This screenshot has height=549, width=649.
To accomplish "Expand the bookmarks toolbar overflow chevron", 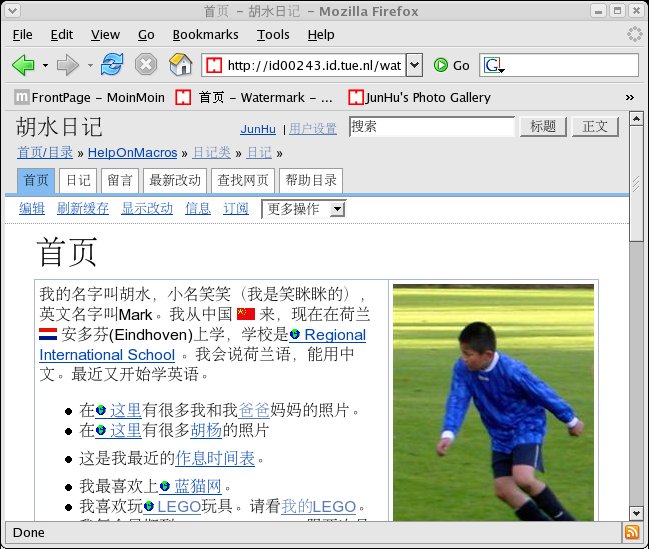I will [629, 97].
